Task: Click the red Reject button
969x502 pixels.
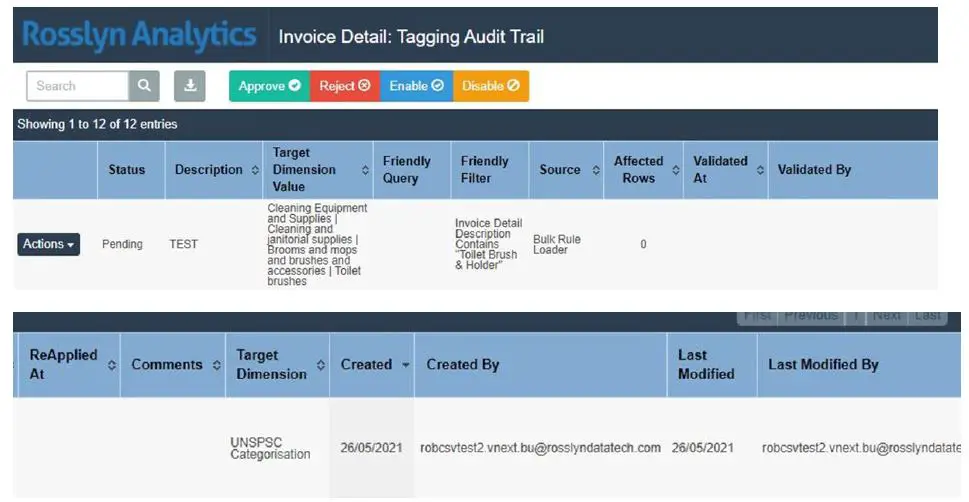Action: click(x=345, y=86)
